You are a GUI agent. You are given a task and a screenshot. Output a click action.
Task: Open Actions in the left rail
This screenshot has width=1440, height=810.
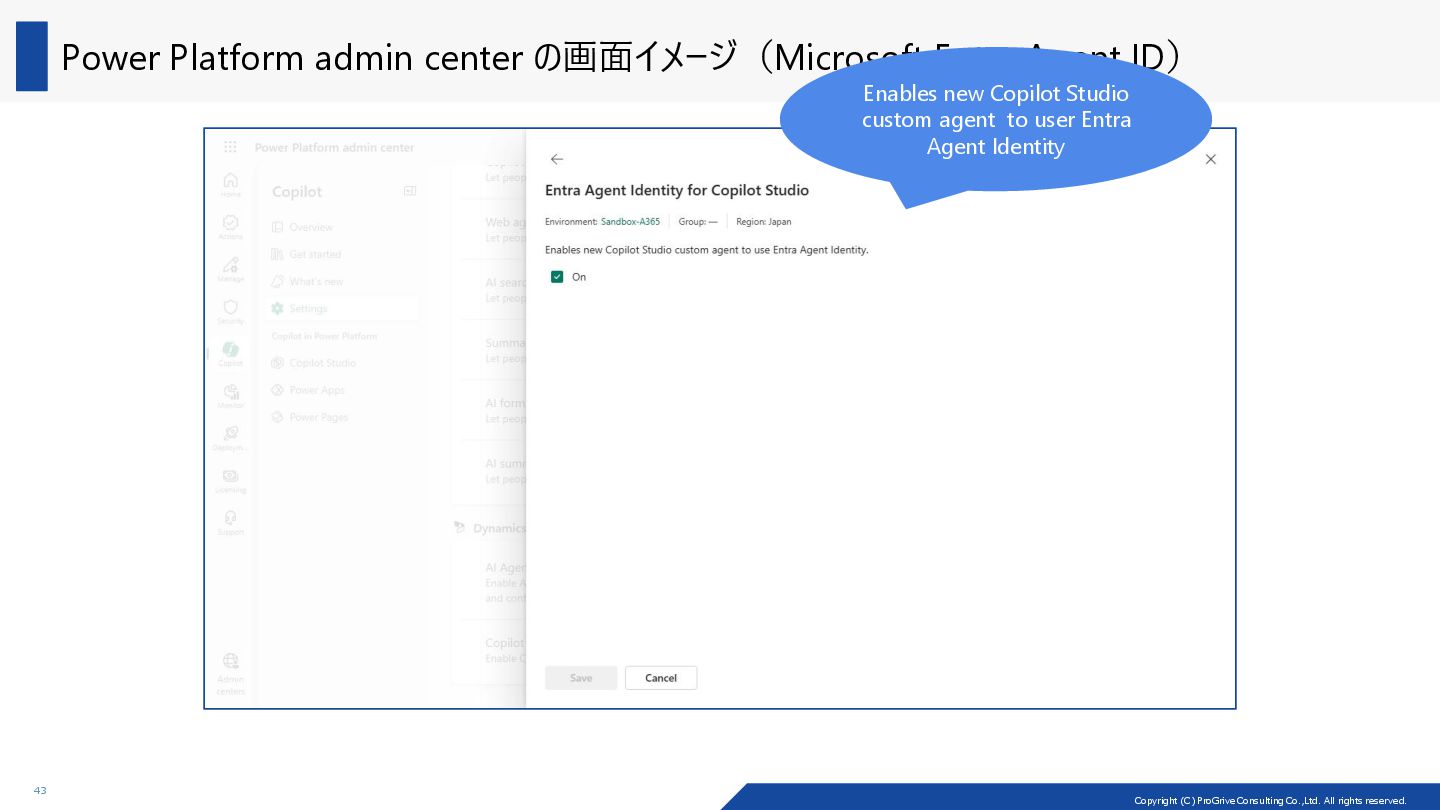(230, 226)
